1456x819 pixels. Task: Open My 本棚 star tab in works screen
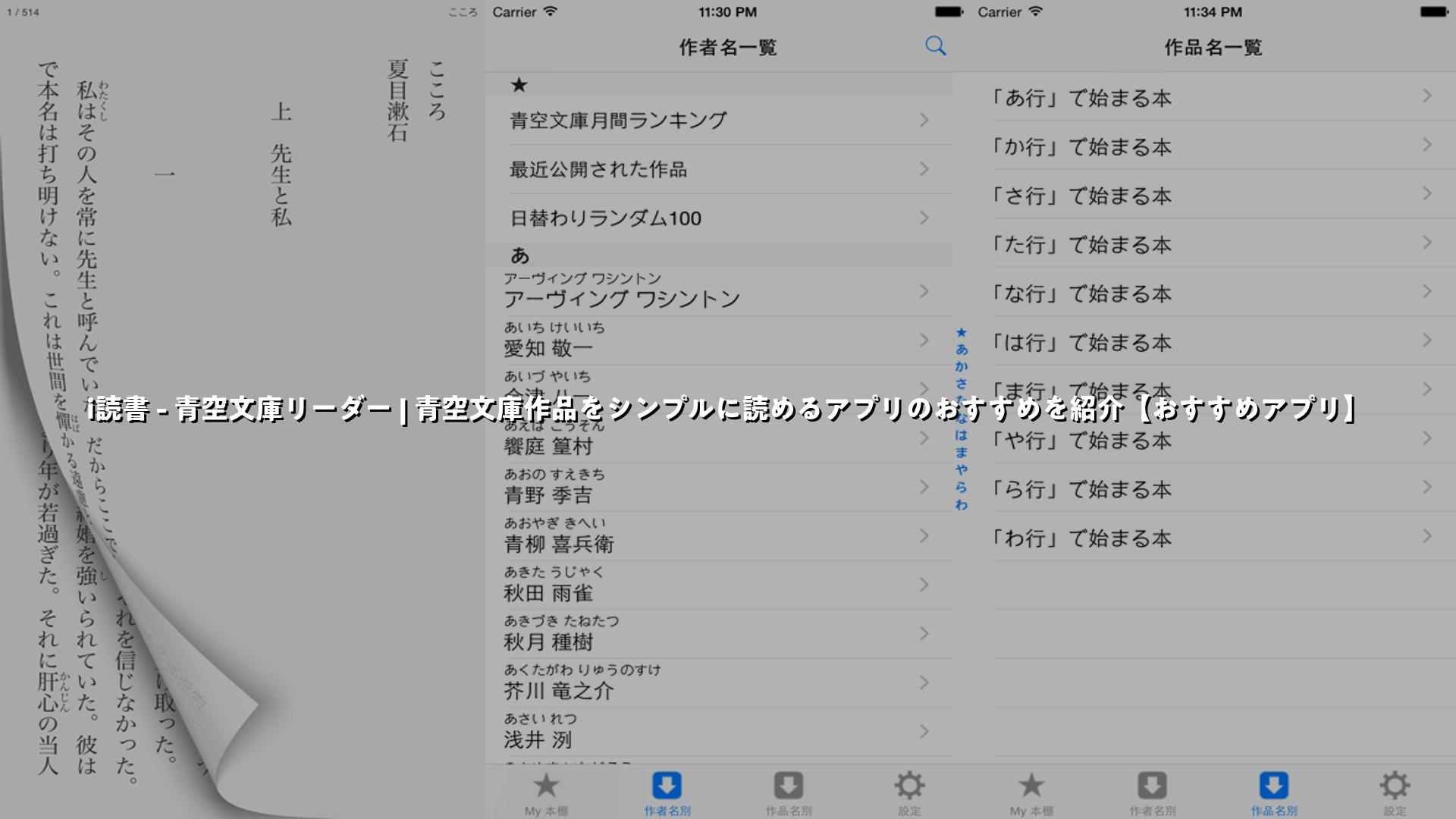point(1031,794)
